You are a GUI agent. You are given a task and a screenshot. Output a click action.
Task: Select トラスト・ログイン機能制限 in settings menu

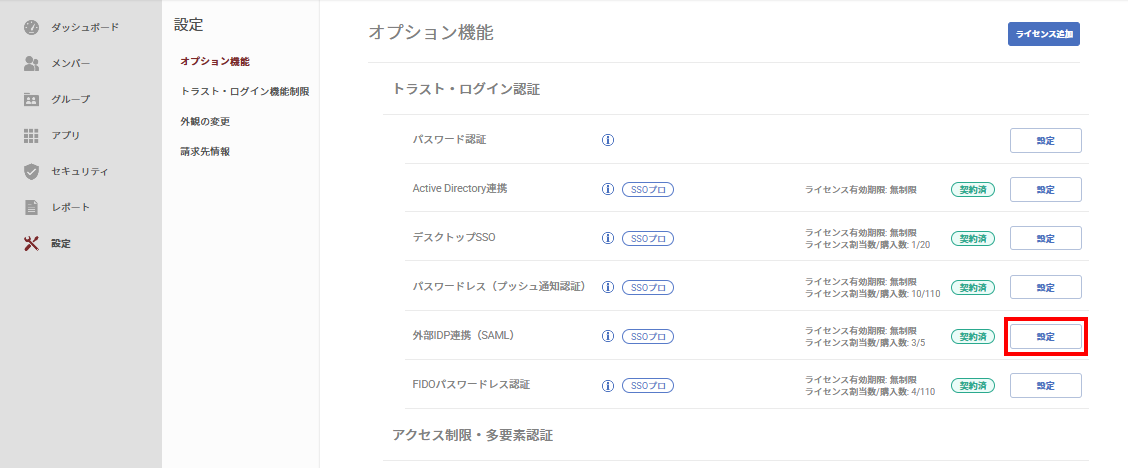pyautogui.click(x=245, y=91)
